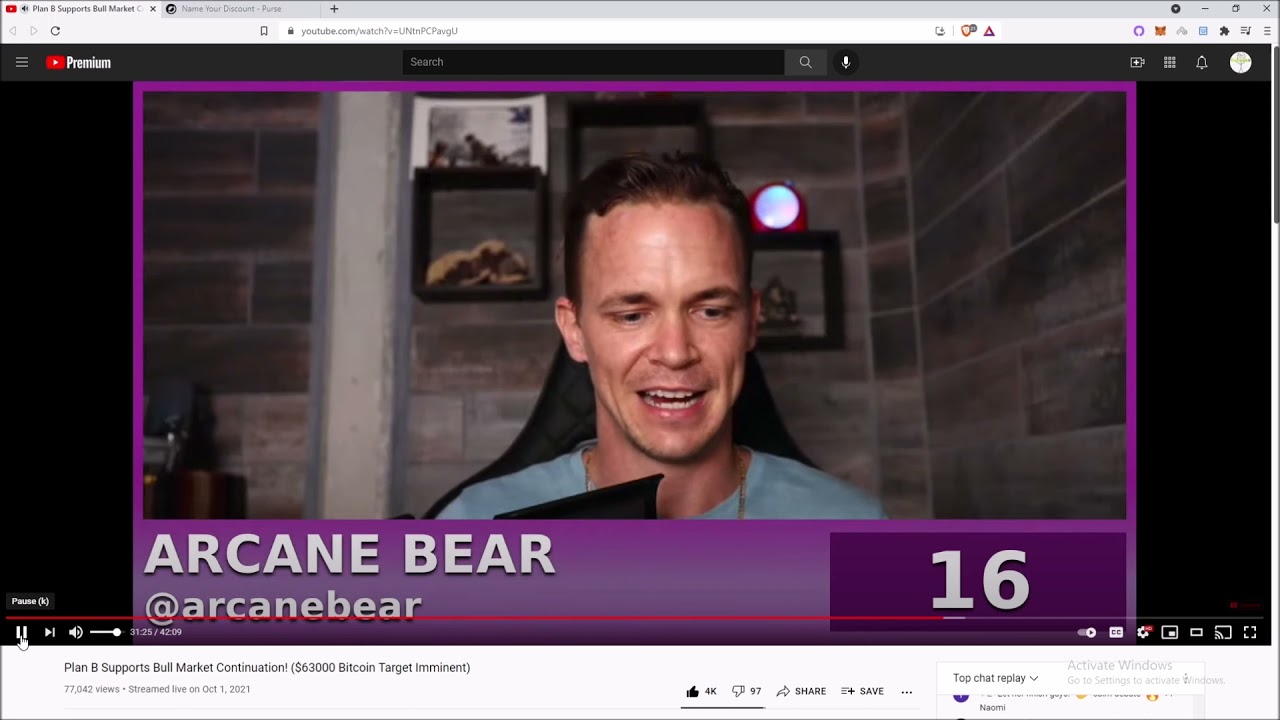1280x720 pixels.
Task: Toggle closed captions with the CC button
Action: click(x=1116, y=632)
